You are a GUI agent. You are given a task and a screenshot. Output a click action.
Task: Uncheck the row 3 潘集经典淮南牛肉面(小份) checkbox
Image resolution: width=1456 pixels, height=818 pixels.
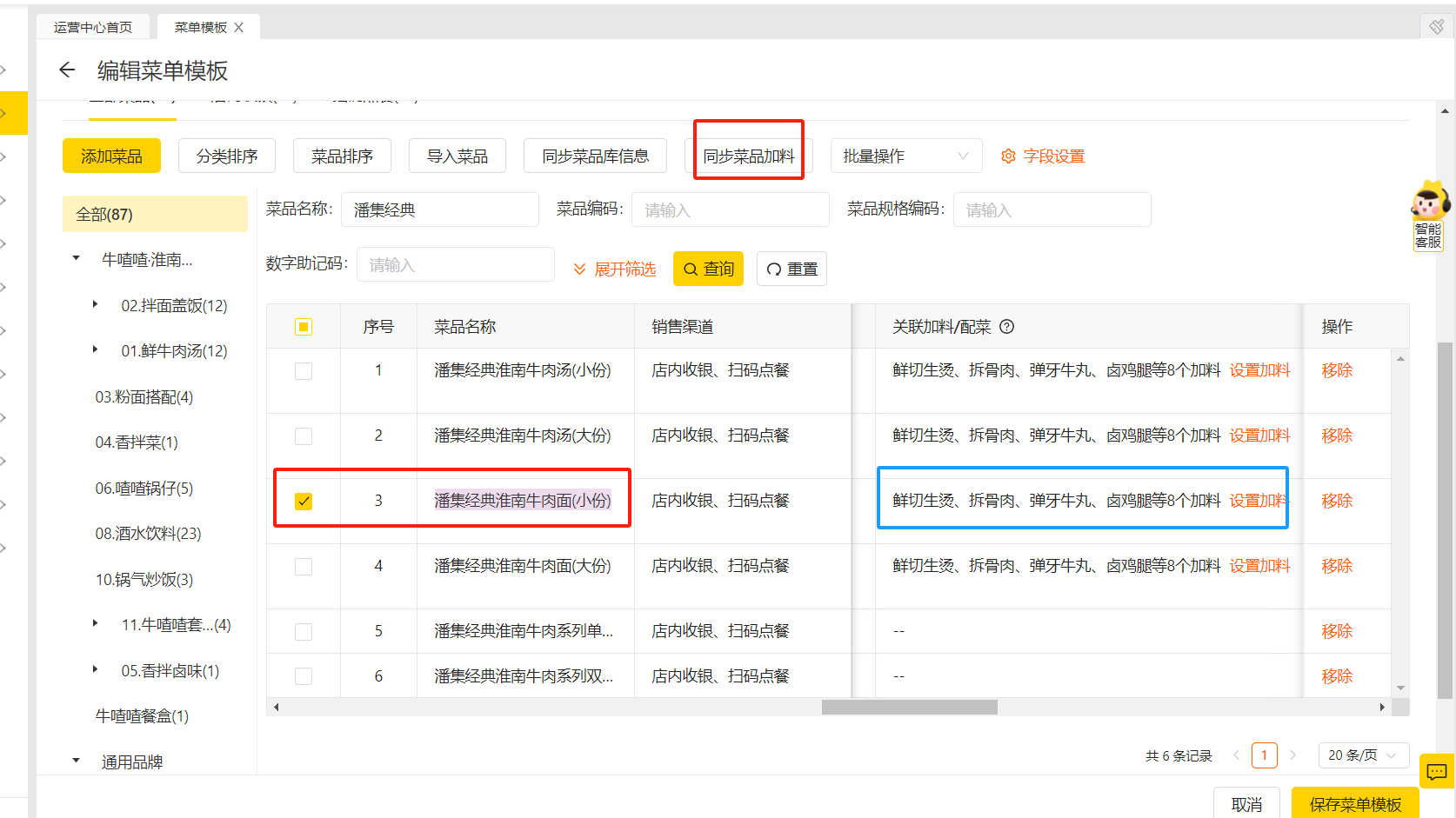(304, 502)
